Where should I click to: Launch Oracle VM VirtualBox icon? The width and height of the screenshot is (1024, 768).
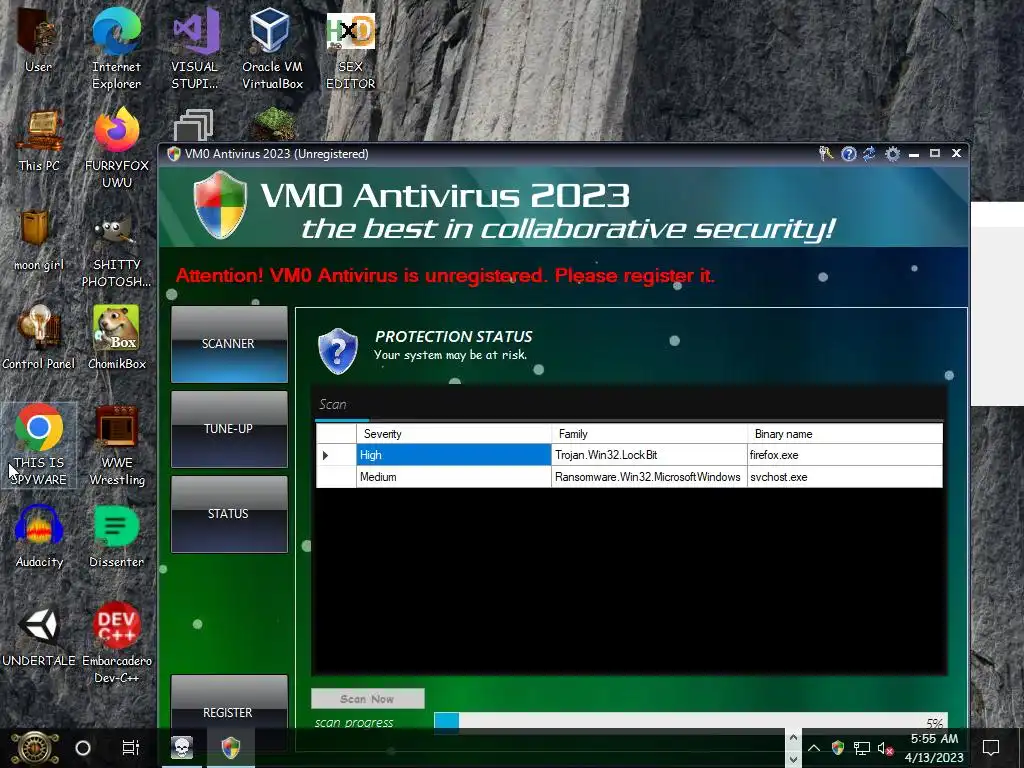[272, 47]
